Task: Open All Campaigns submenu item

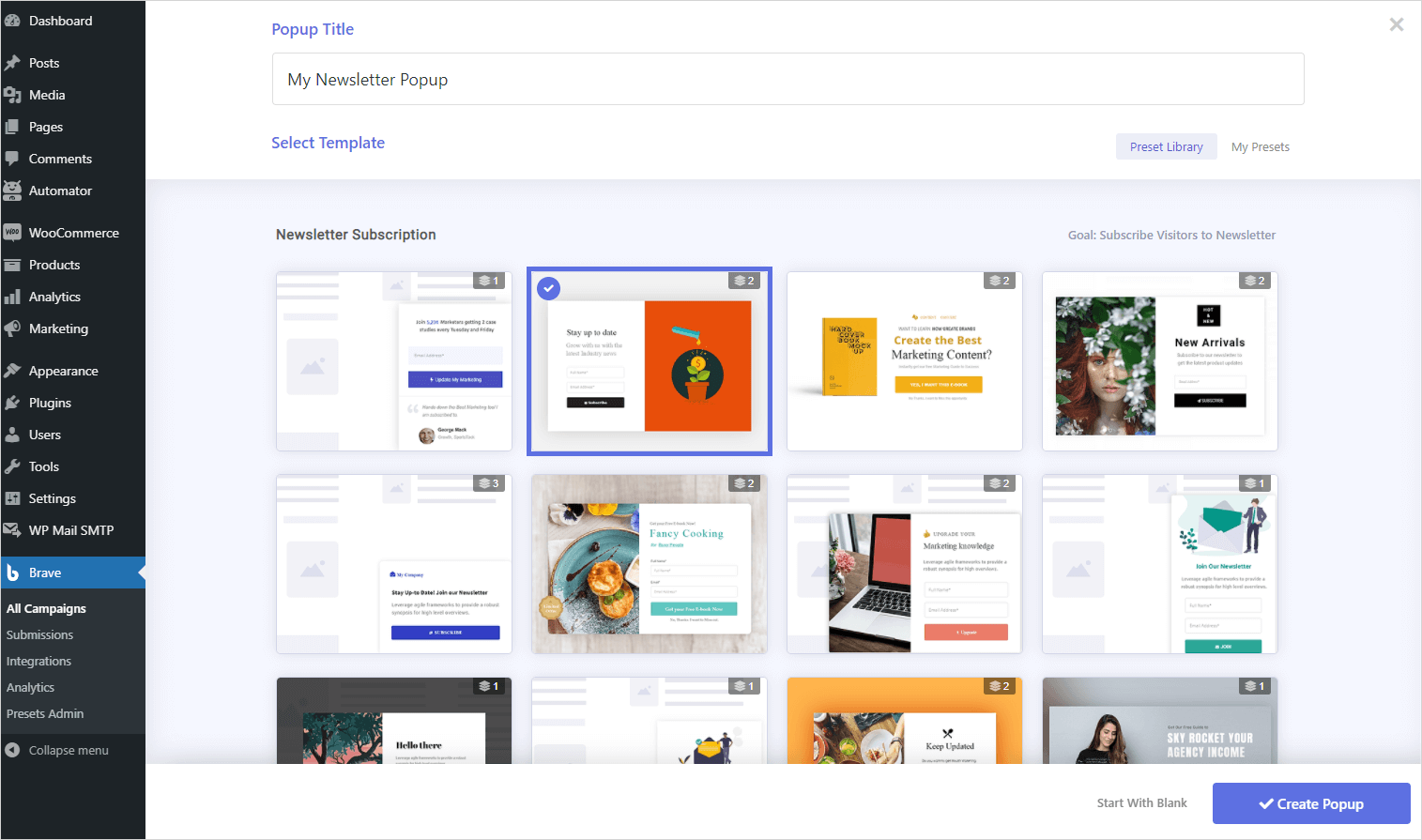Action: [46, 608]
